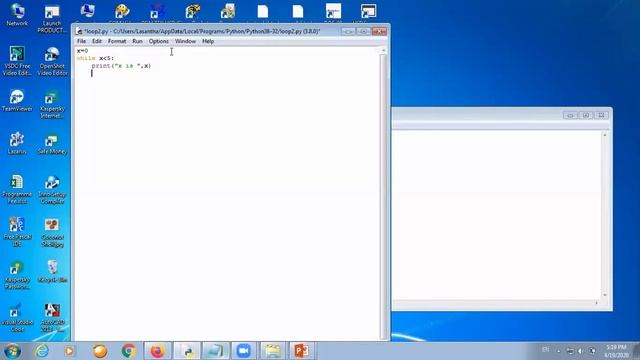Click the right window's horizontal scrollbar
Screen dimensions: 640x360
(x=497, y=303)
